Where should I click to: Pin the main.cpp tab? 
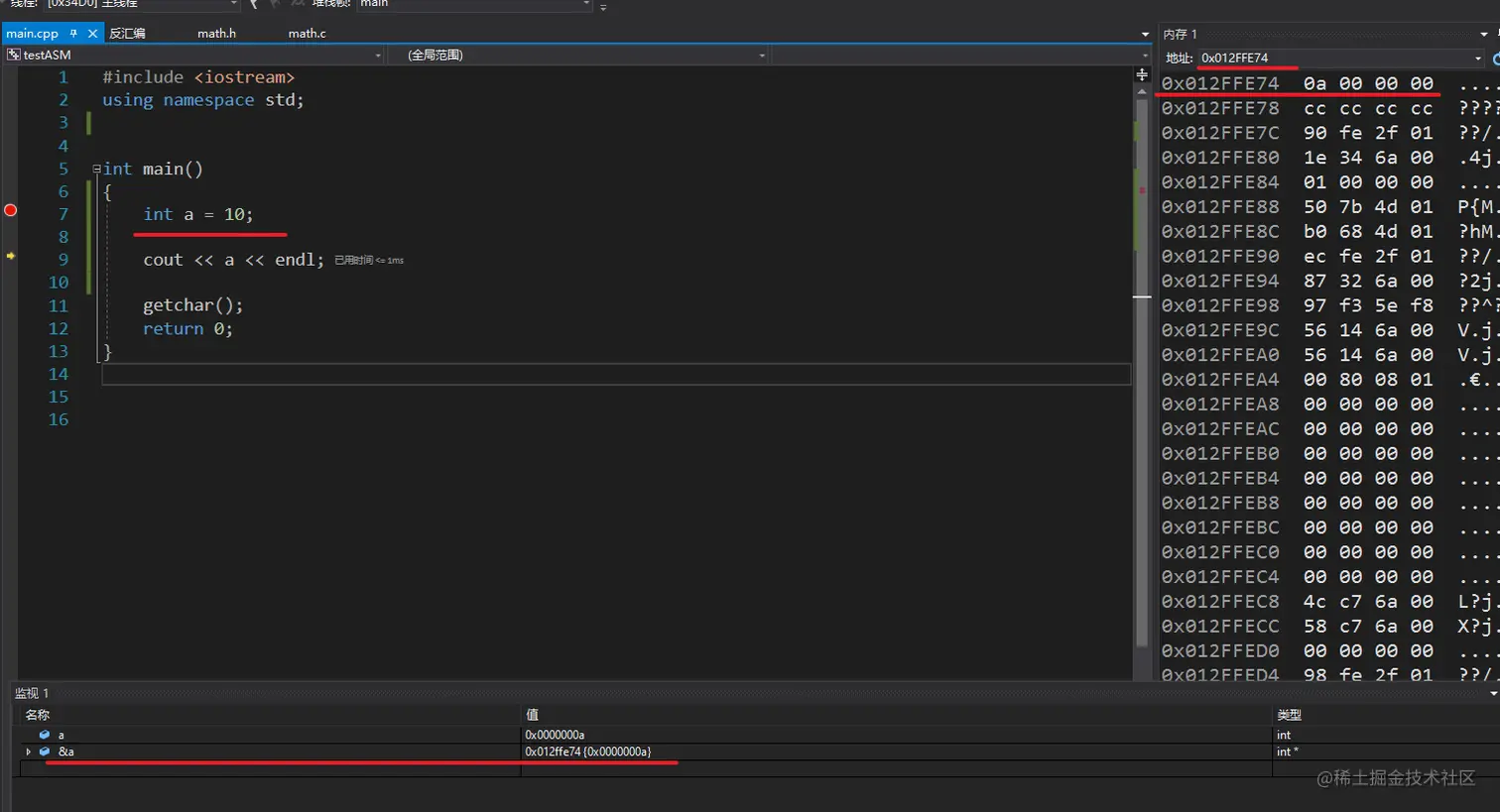tap(73, 34)
